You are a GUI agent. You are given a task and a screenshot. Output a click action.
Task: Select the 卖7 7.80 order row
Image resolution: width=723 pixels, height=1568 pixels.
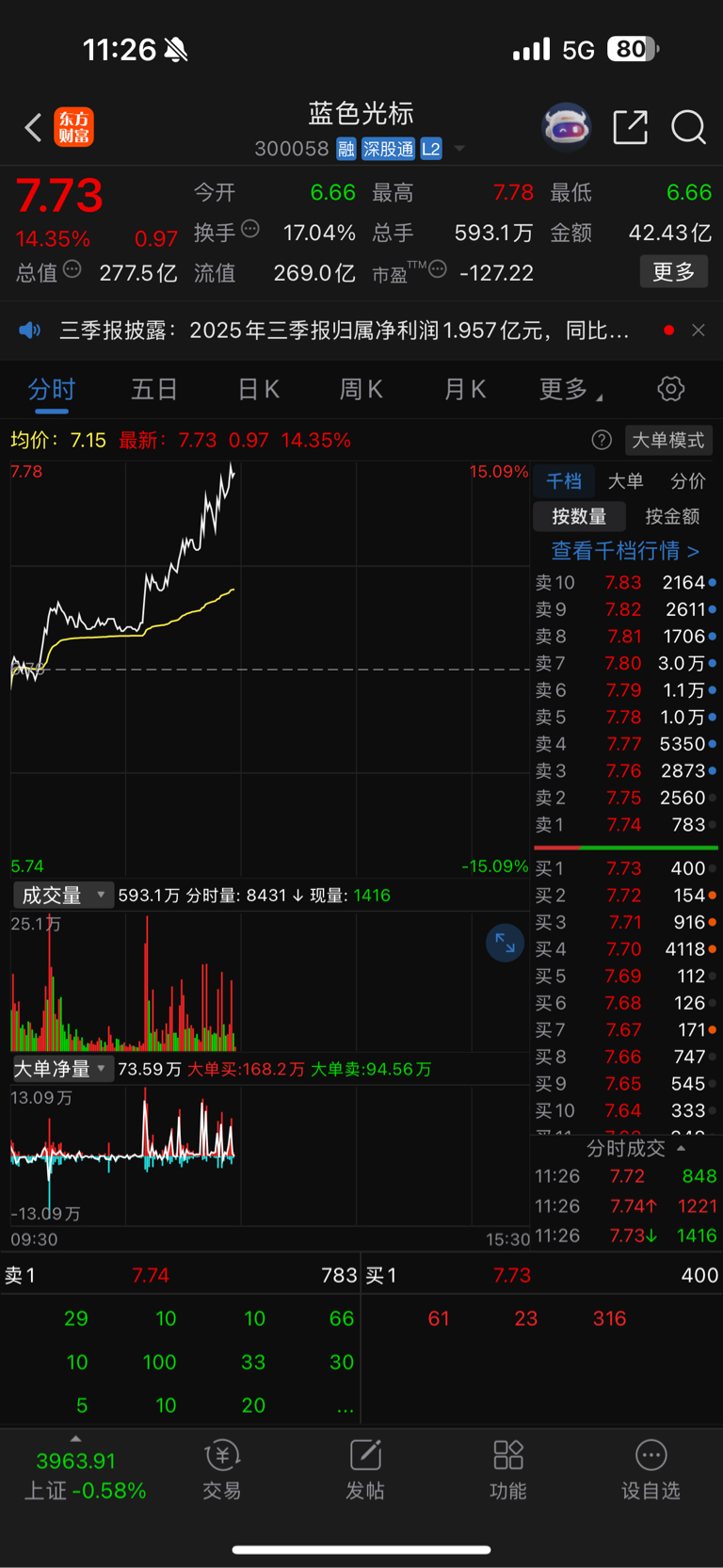coord(626,664)
